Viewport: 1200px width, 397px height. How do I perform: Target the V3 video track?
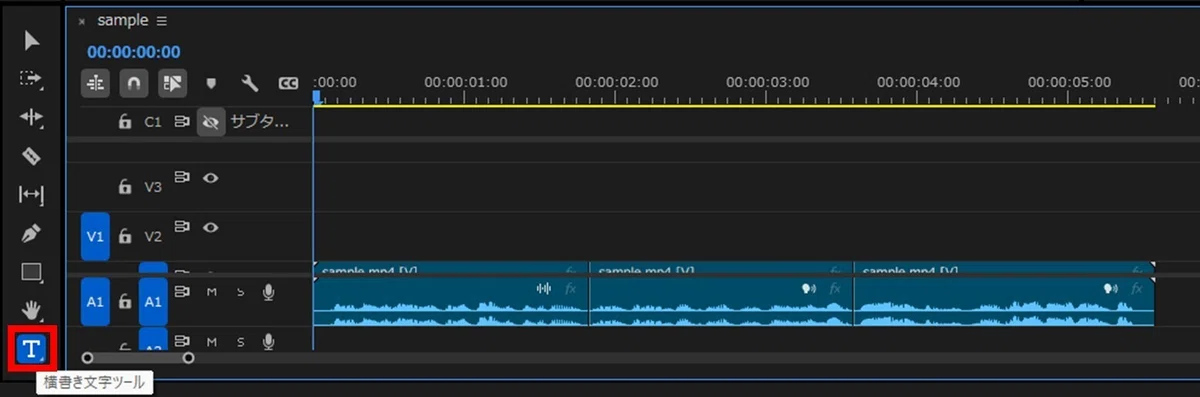click(153, 186)
